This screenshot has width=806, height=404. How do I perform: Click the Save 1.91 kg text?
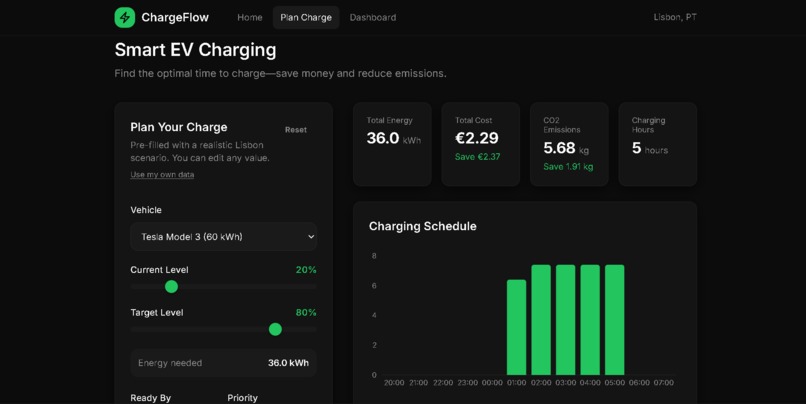(568, 167)
